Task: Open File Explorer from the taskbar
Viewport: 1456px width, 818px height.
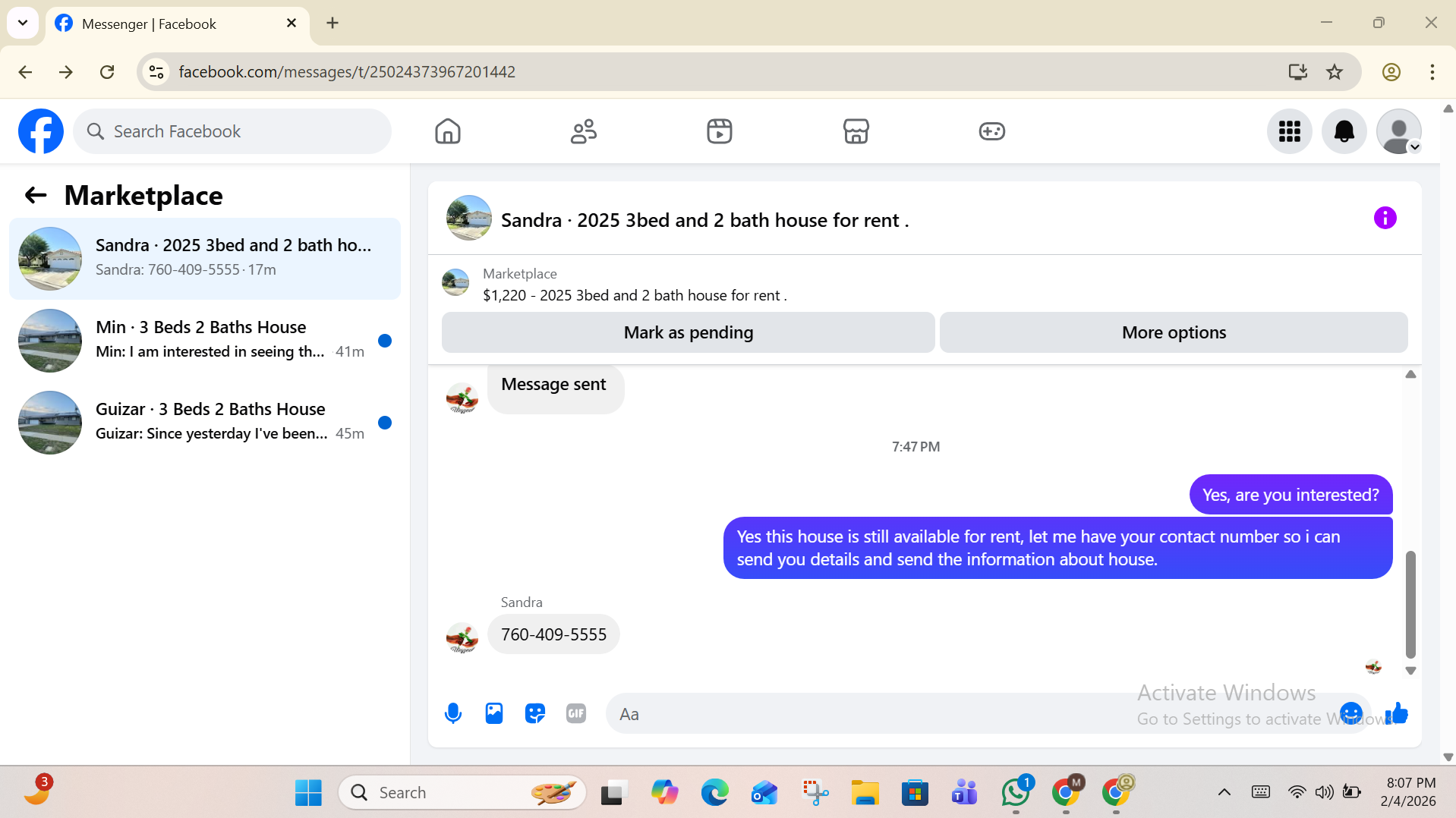Action: pos(865,793)
